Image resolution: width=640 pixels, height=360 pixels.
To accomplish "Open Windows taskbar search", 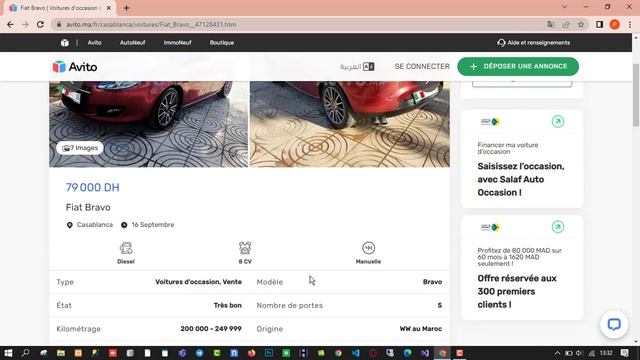I will (x=25, y=353).
